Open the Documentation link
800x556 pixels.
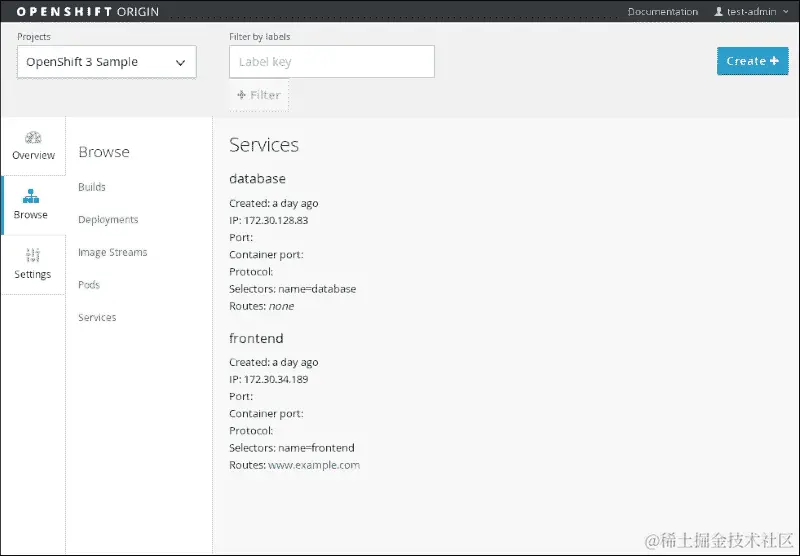662,11
